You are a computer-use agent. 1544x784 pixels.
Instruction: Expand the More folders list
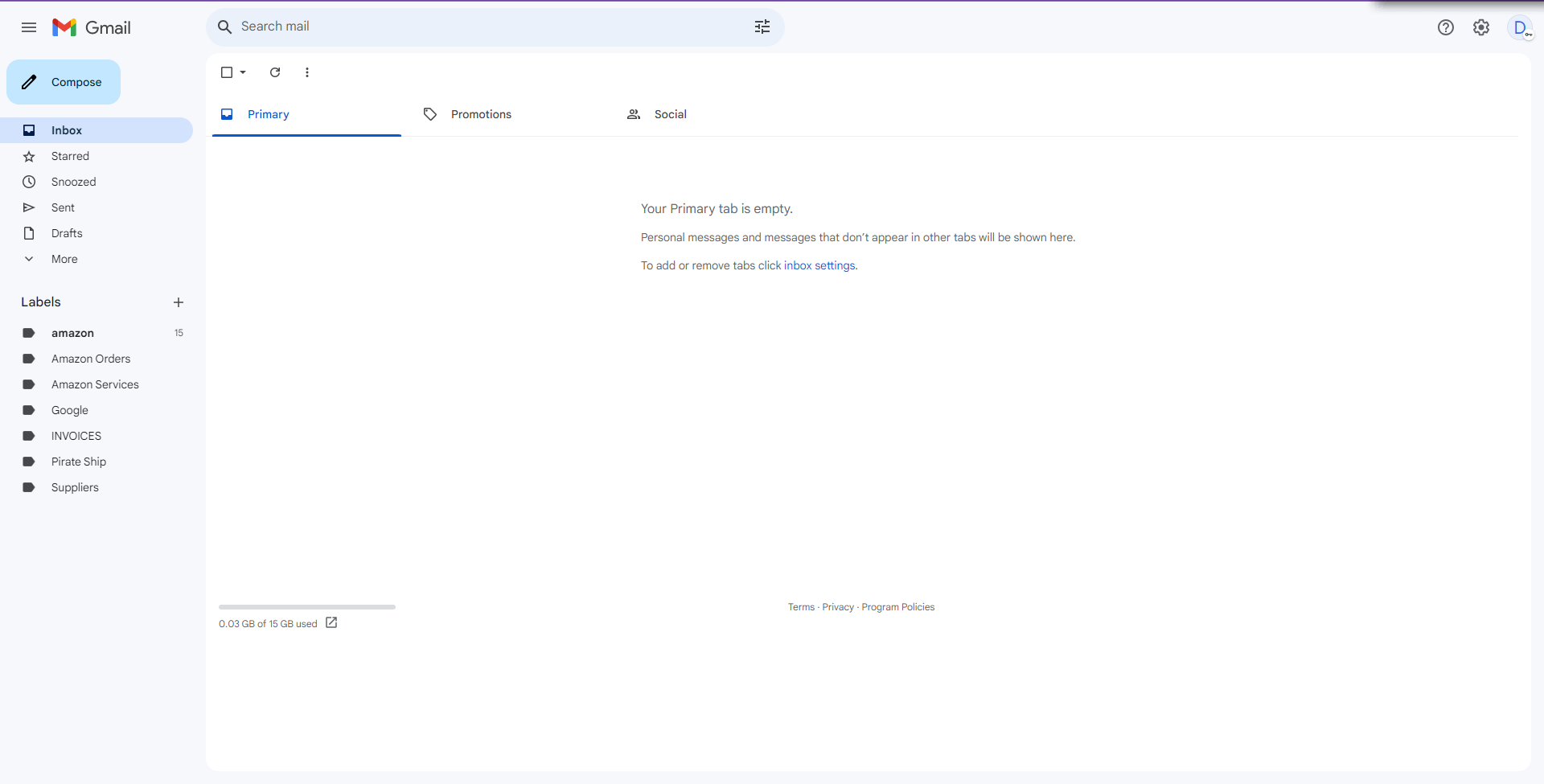(x=96, y=259)
